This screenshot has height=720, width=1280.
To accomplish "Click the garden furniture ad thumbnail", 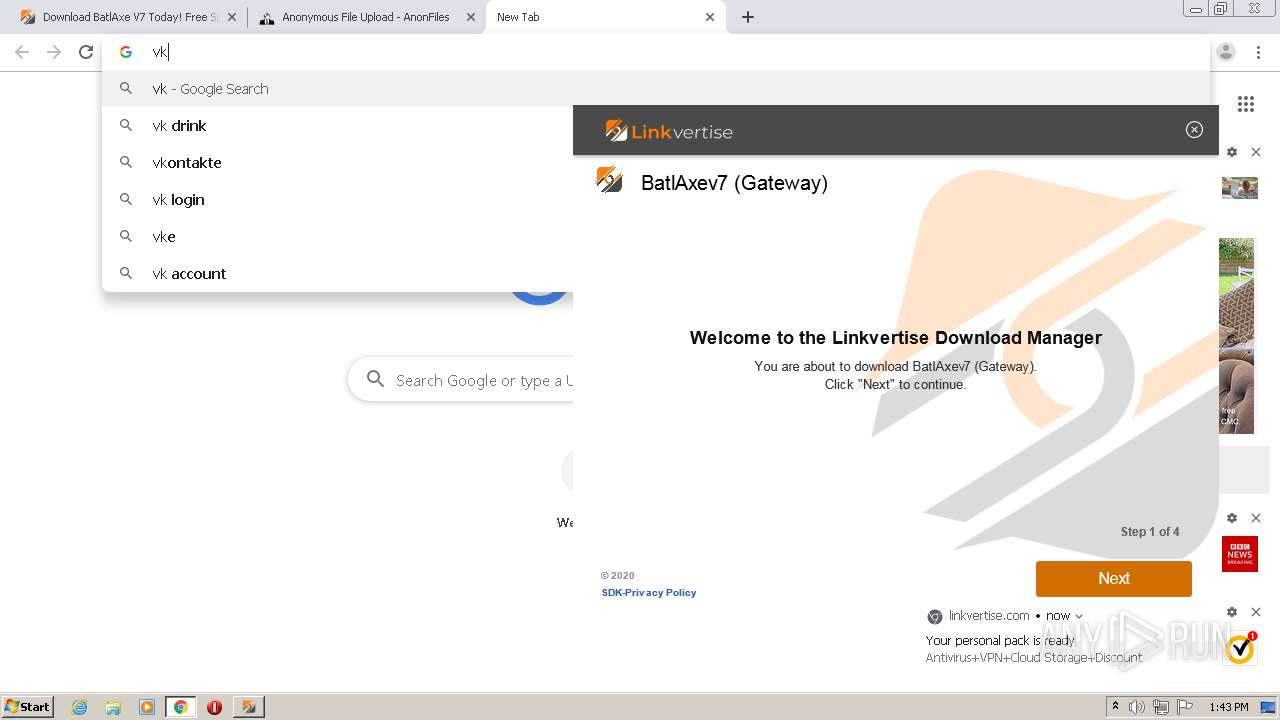I will (x=1237, y=335).
